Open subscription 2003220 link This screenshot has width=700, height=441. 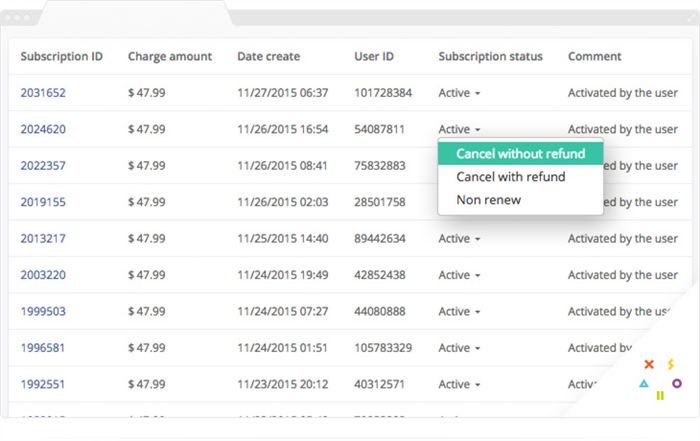coord(43,275)
